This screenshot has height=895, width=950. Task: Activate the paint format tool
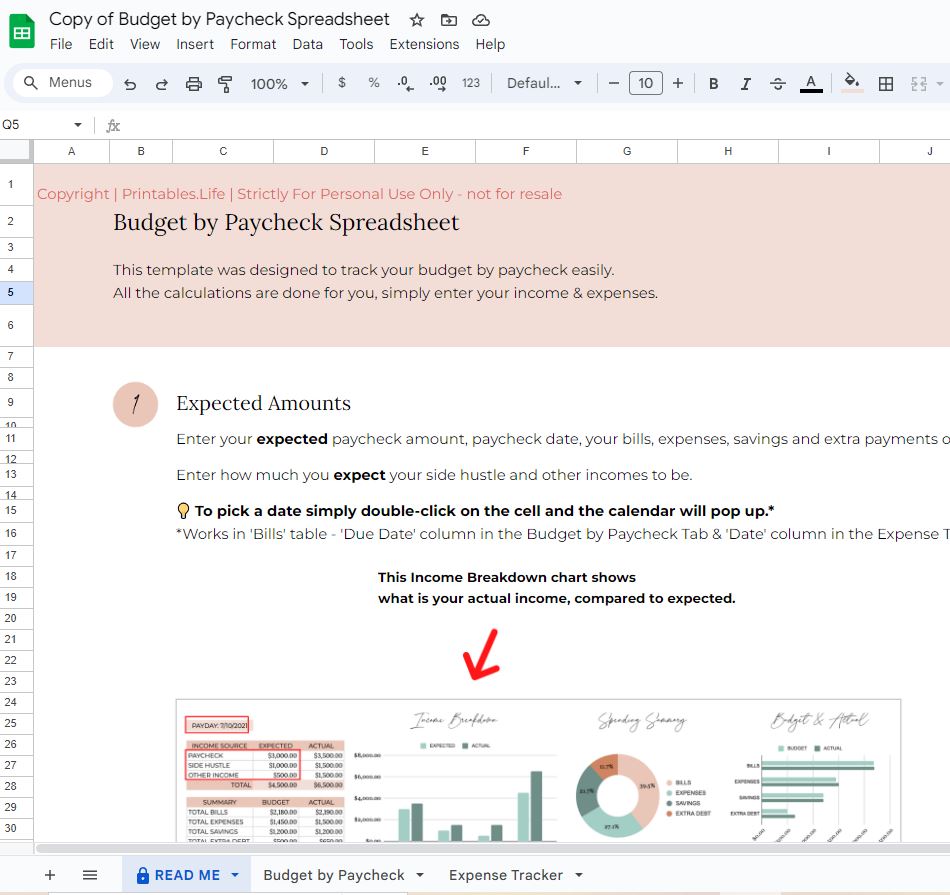[225, 84]
